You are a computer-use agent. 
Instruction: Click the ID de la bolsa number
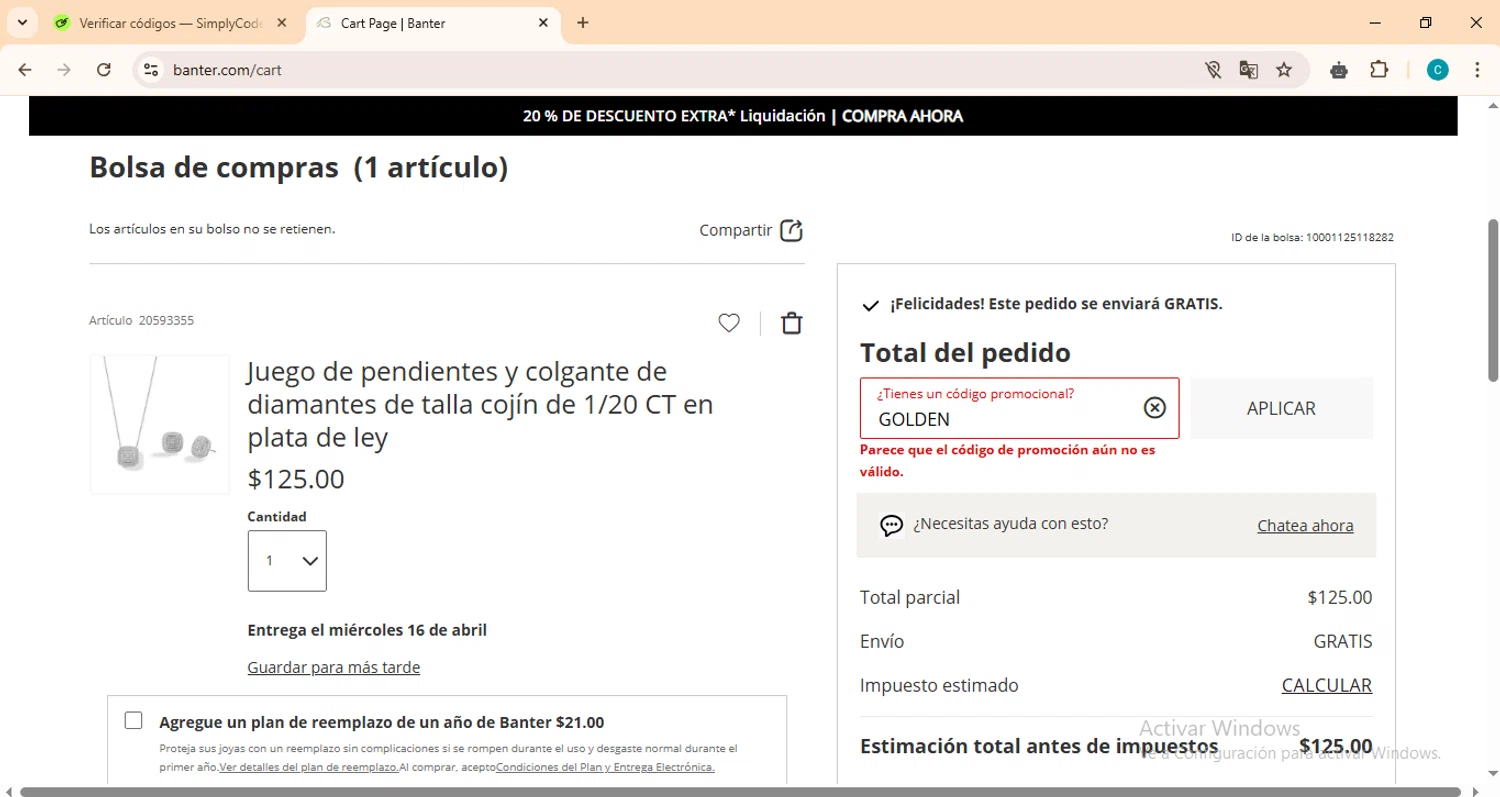tap(1312, 237)
